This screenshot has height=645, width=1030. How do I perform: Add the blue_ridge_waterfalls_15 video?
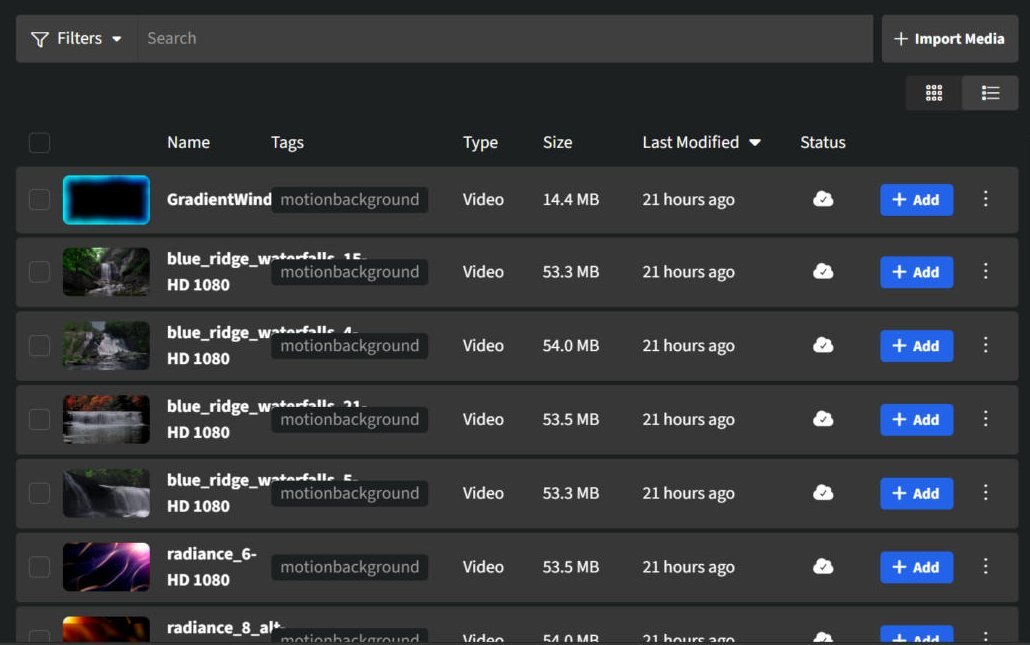tap(916, 272)
